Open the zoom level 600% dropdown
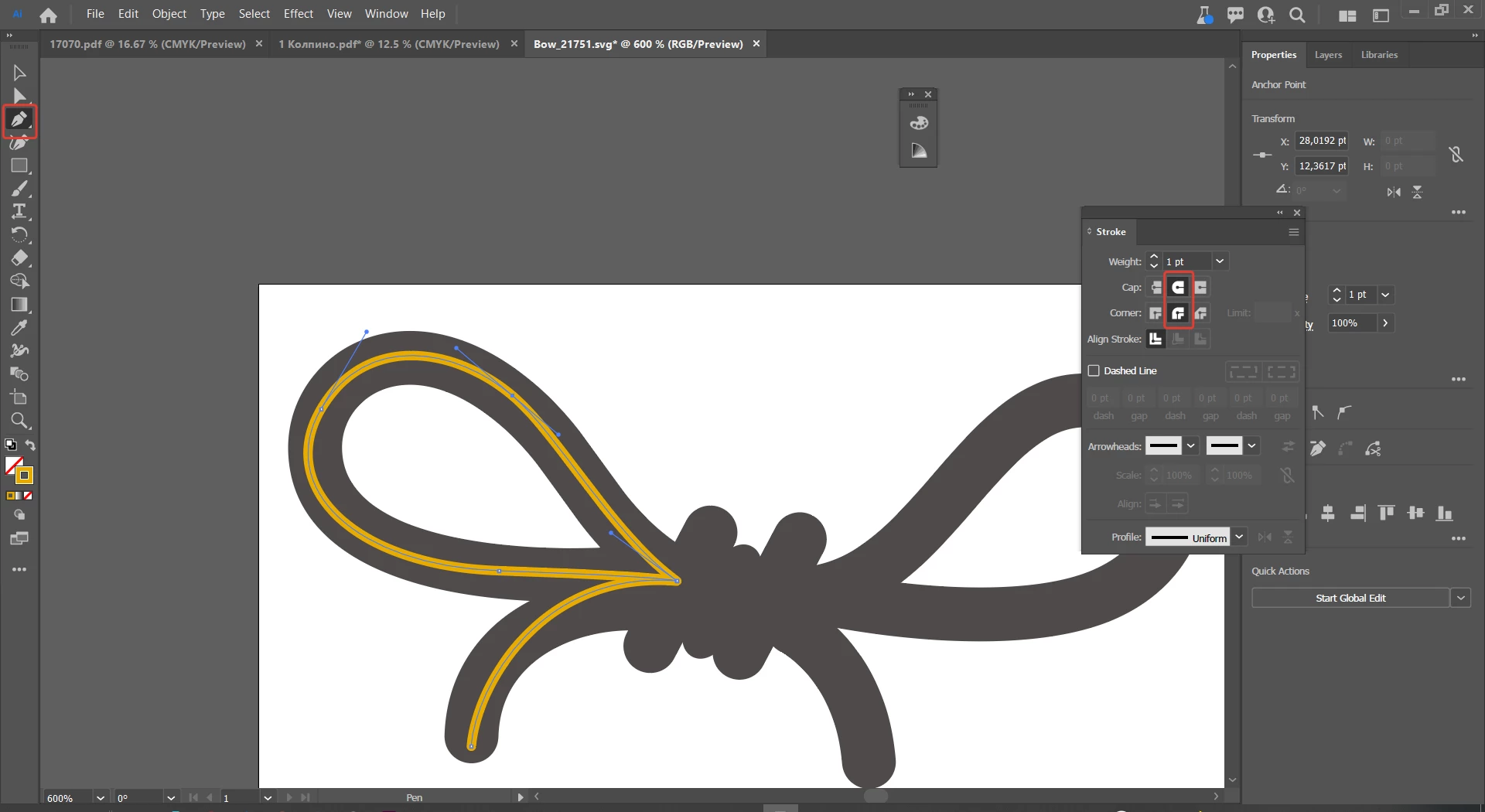 [100, 797]
